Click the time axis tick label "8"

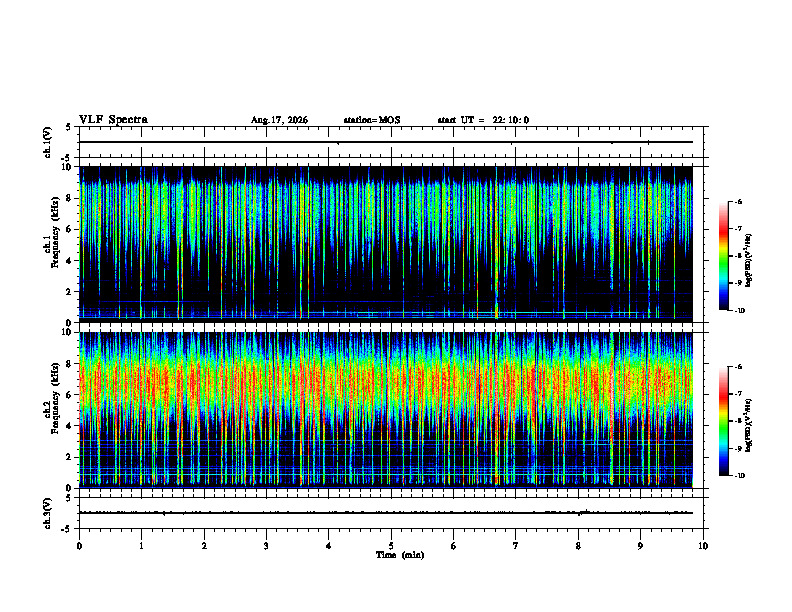click(x=578, y=546)
